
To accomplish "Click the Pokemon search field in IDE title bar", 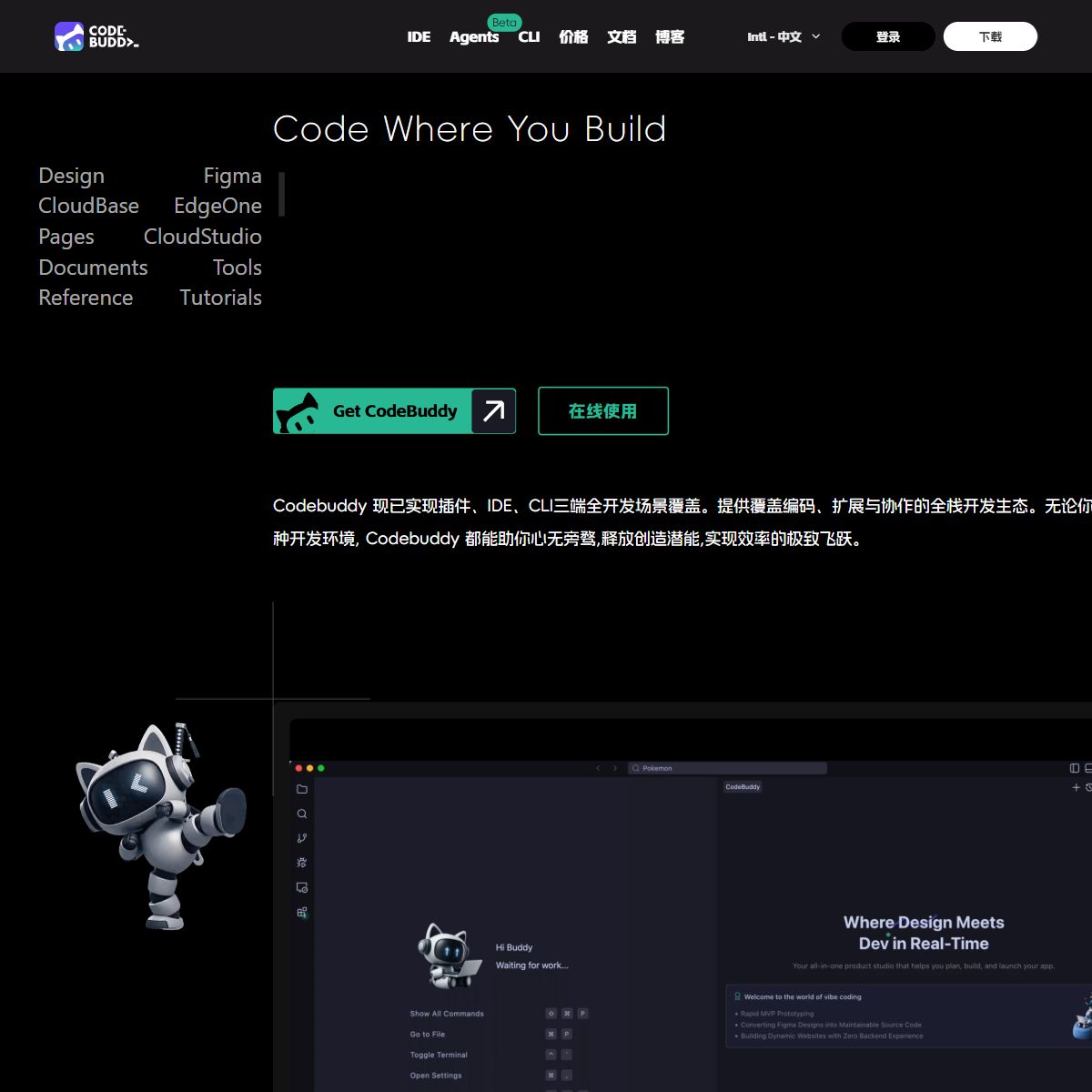I will (x=727, y=768).
